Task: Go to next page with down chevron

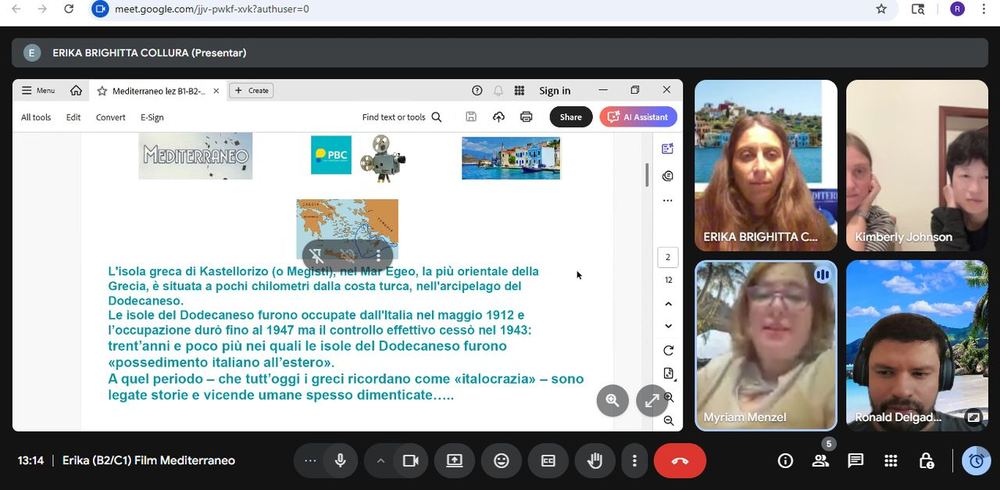Action: click(668, 326)
